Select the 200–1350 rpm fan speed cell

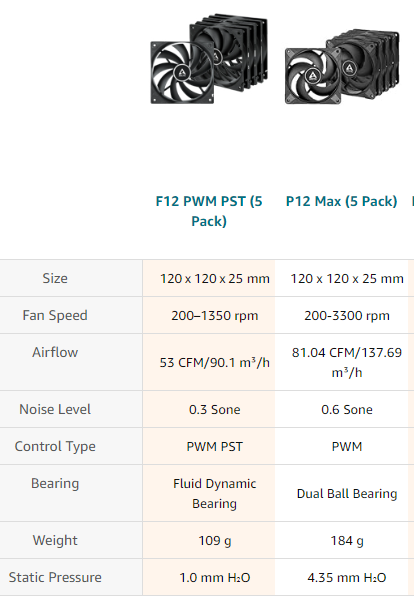215,316
